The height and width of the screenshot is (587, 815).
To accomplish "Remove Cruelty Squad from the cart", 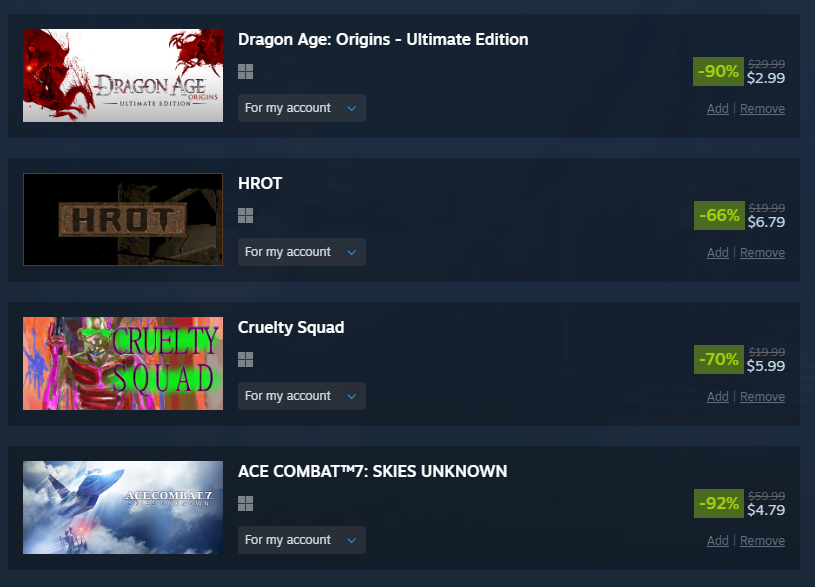I will tap(762, 397).
